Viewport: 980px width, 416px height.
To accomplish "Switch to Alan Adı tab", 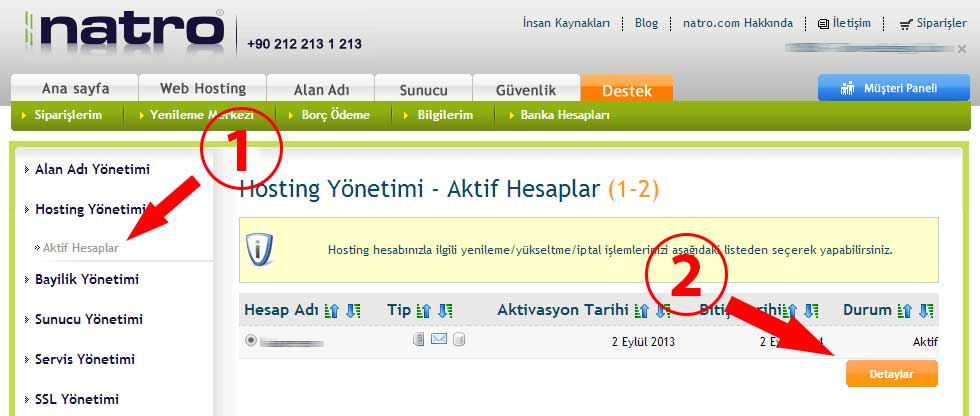I will tap(321, 89).
